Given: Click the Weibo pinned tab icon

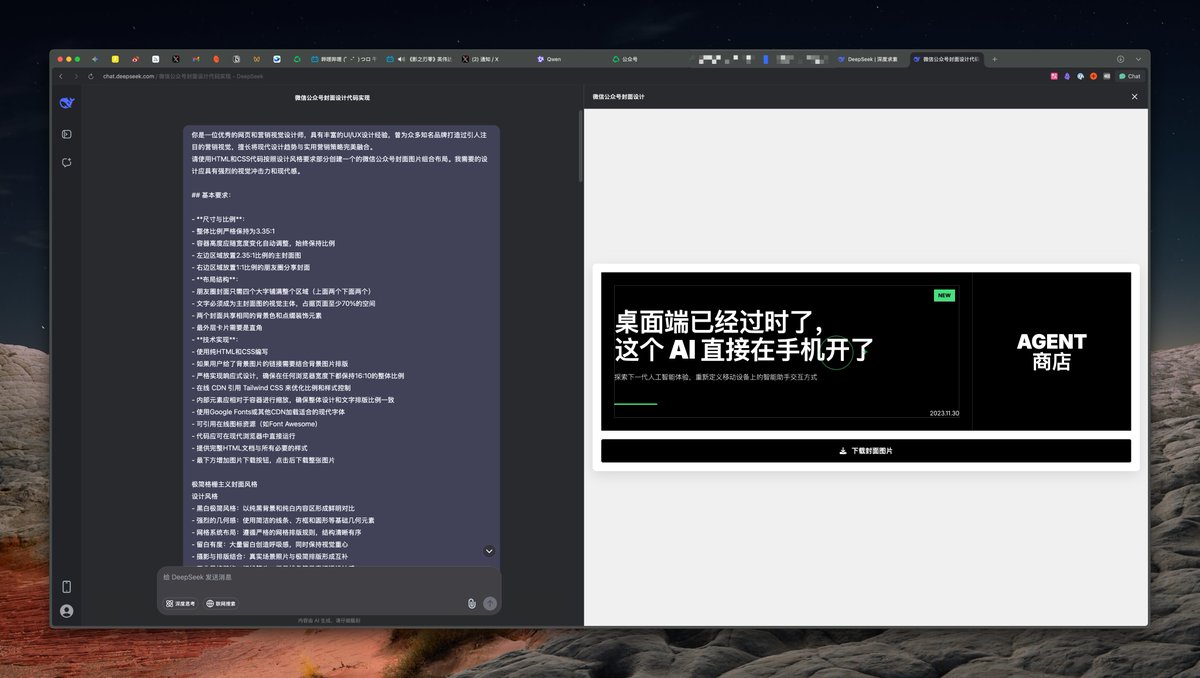Looking at the screenshot, I should pos(135,59).
